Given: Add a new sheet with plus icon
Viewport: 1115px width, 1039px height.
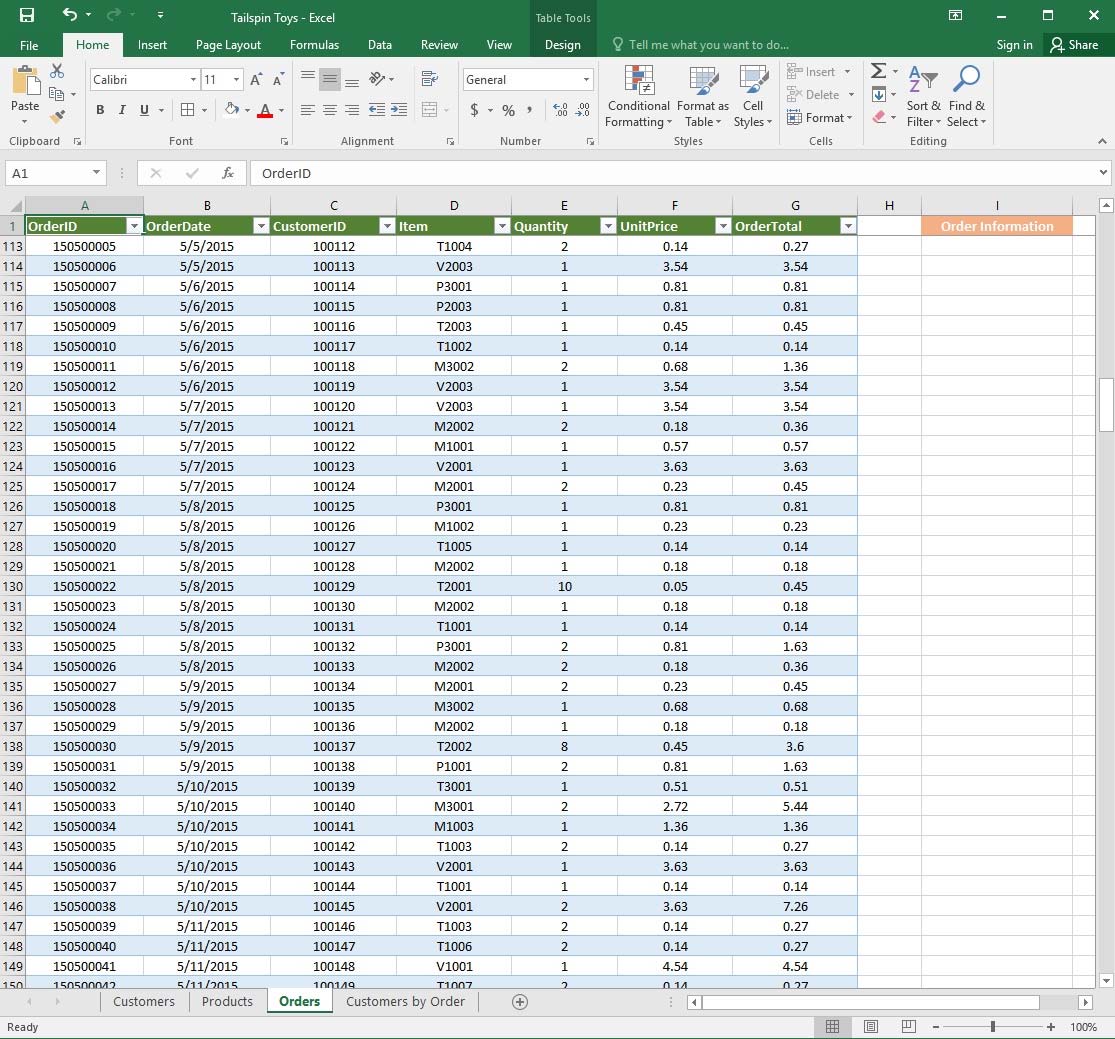Looking at the screenshot, I should coord(519,1002).
